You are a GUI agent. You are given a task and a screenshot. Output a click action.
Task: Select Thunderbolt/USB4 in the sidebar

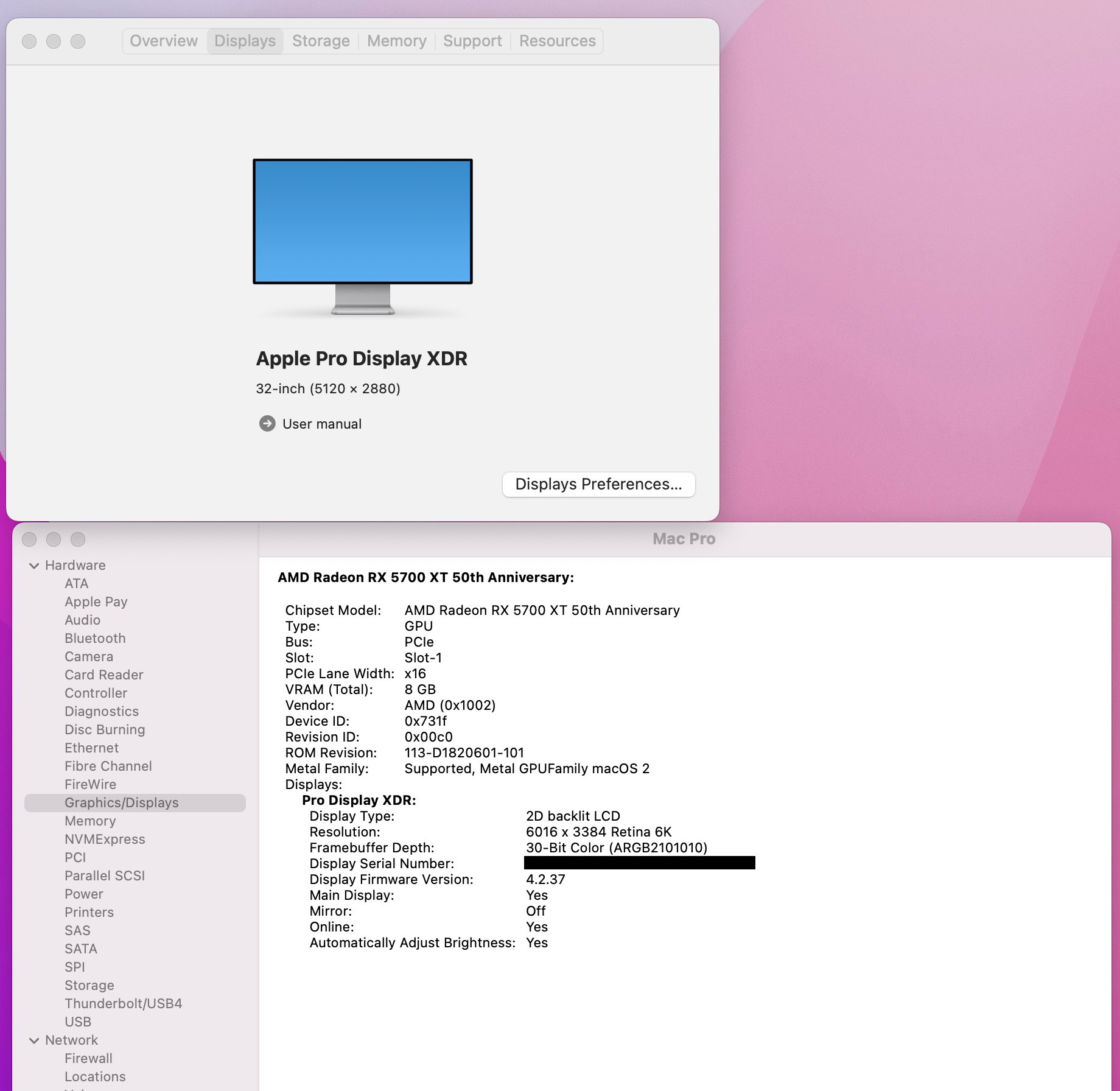[x=124, y=1003]
